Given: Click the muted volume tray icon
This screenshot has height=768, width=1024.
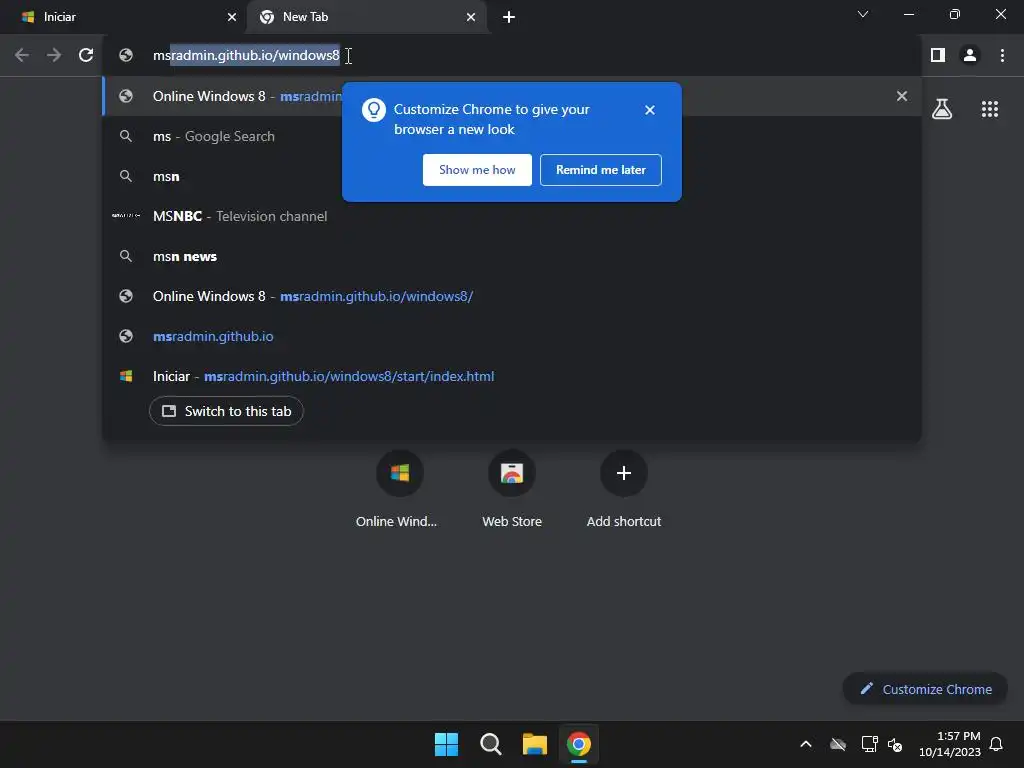Looking at the screenshot, I should click(895, 744).
